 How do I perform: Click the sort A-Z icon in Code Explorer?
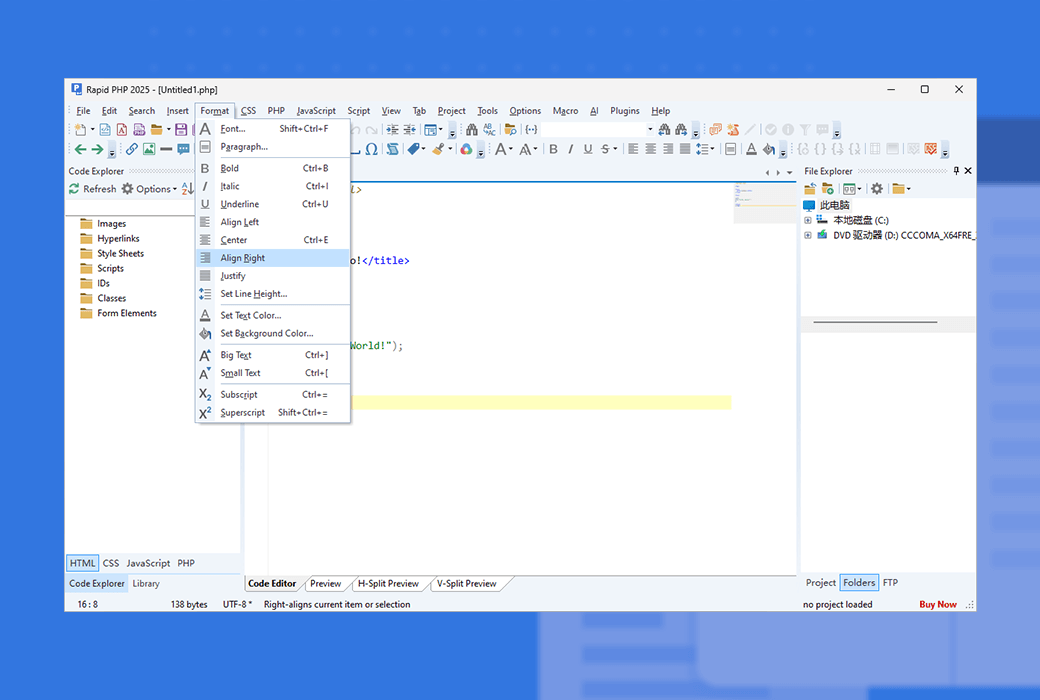(187, 189)
